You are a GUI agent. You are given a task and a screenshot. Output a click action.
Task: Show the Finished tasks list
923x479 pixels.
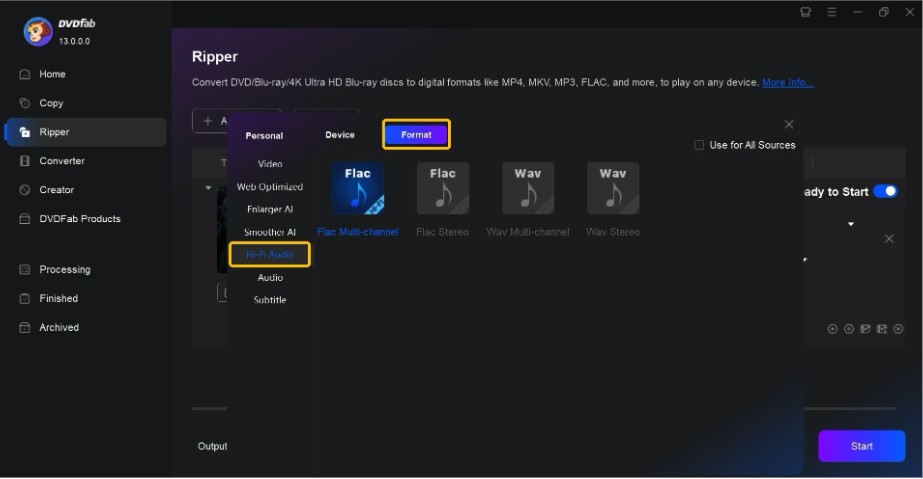58,298
